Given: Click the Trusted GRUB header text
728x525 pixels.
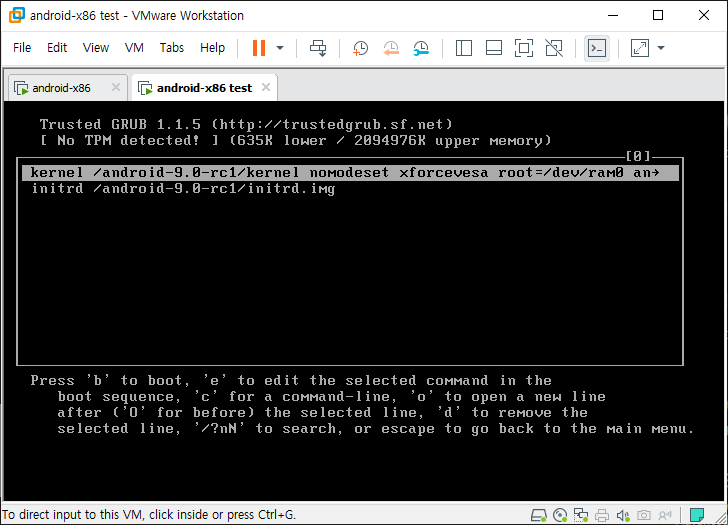Looking at the screenshot, I should 246,124.
